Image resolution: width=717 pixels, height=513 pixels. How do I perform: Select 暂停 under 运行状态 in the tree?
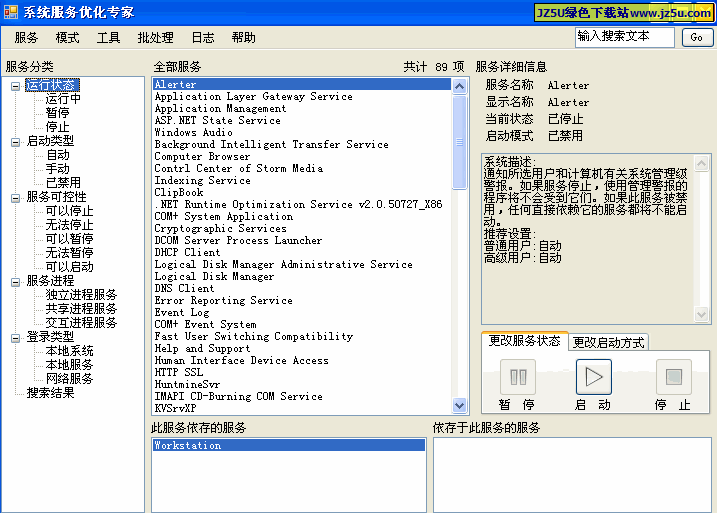click(x=58, y=112)
